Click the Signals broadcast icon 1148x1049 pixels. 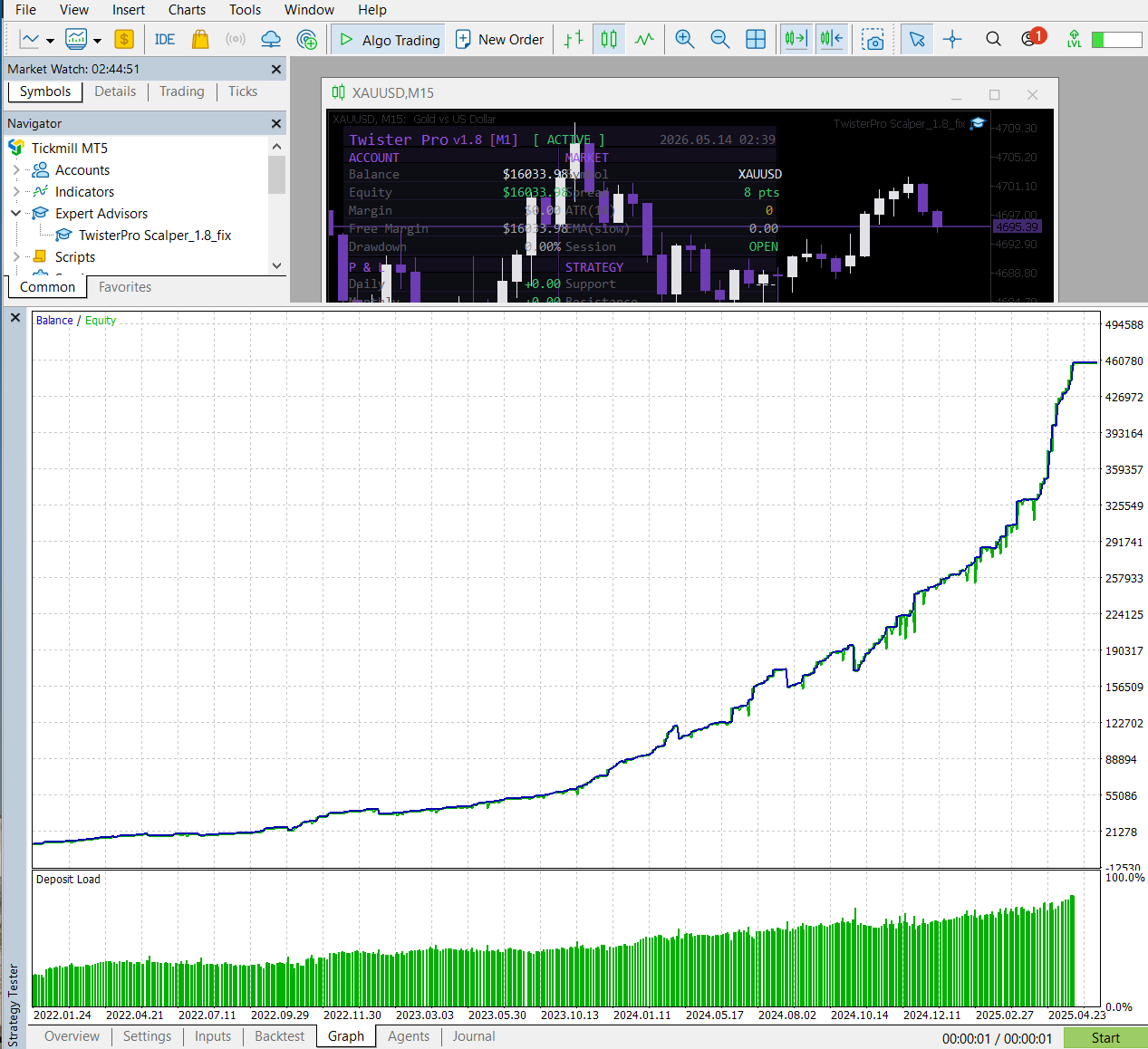pyautogui.click(x=236, y=39)
